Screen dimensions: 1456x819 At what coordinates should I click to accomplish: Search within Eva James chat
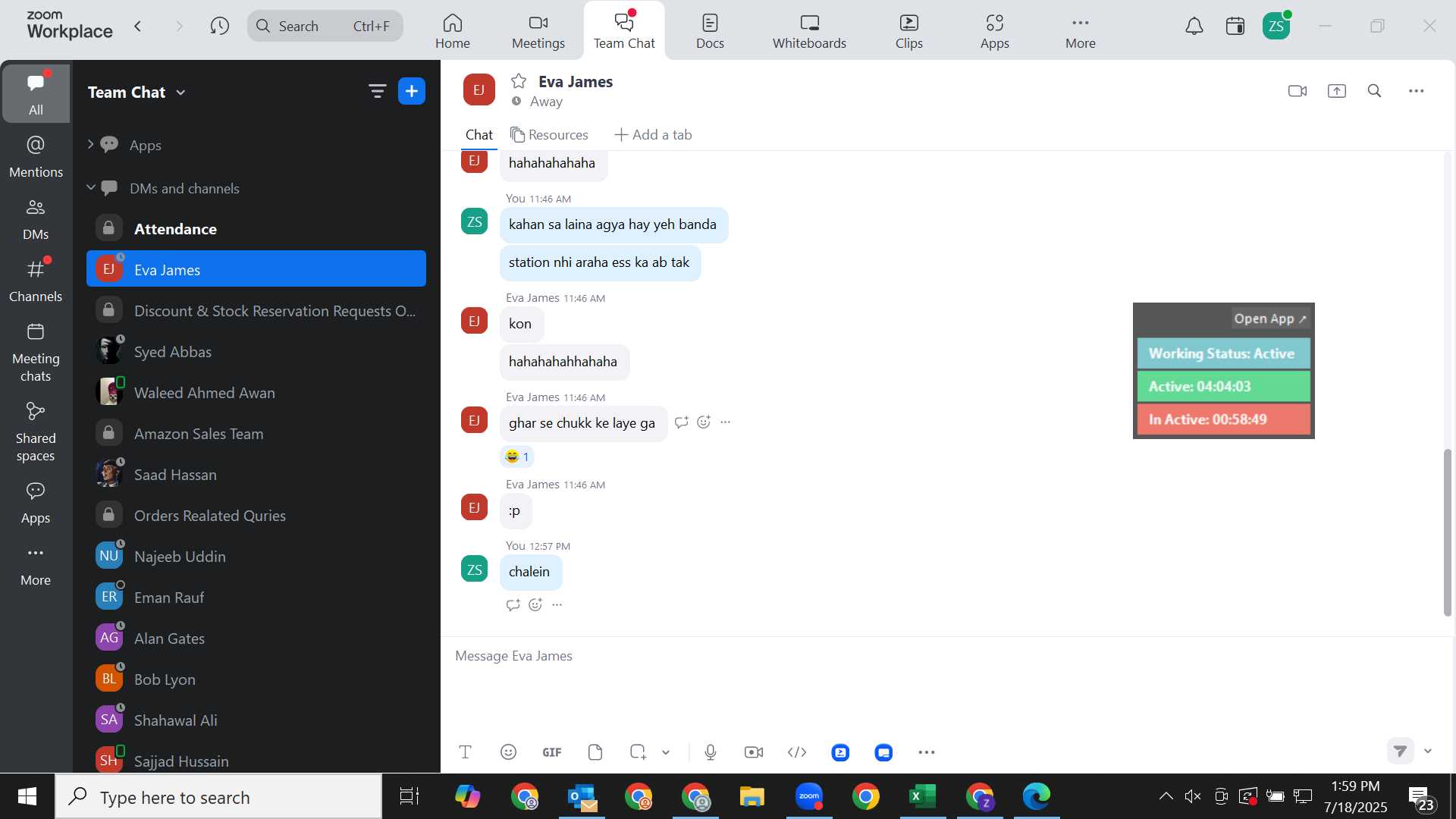(x=1374, y=91)
